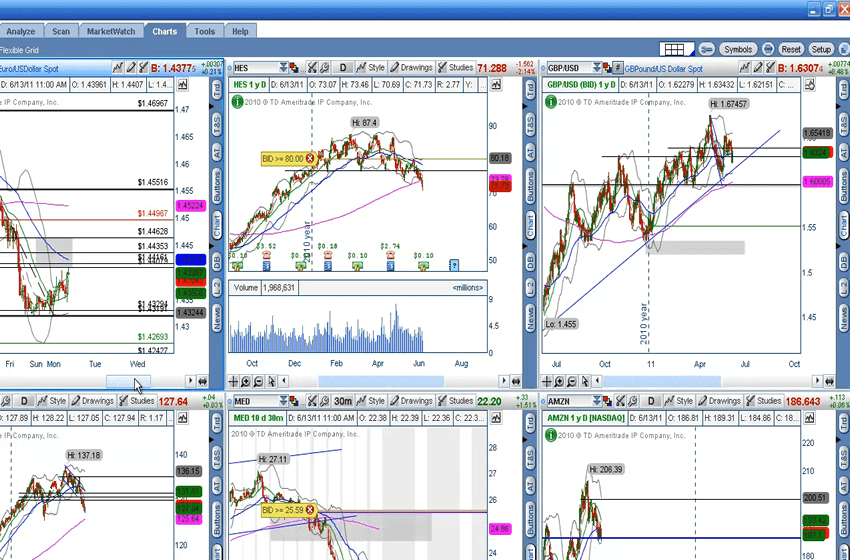850x560 pixels.
Task: Open the MED symbol dropdown arrow
Action: click(283, 401)
